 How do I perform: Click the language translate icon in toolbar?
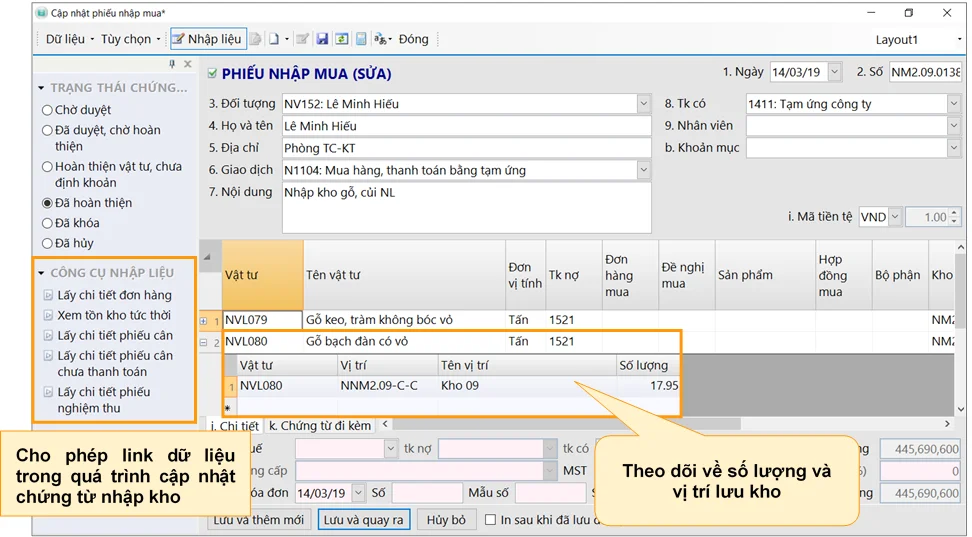[381, 39]
